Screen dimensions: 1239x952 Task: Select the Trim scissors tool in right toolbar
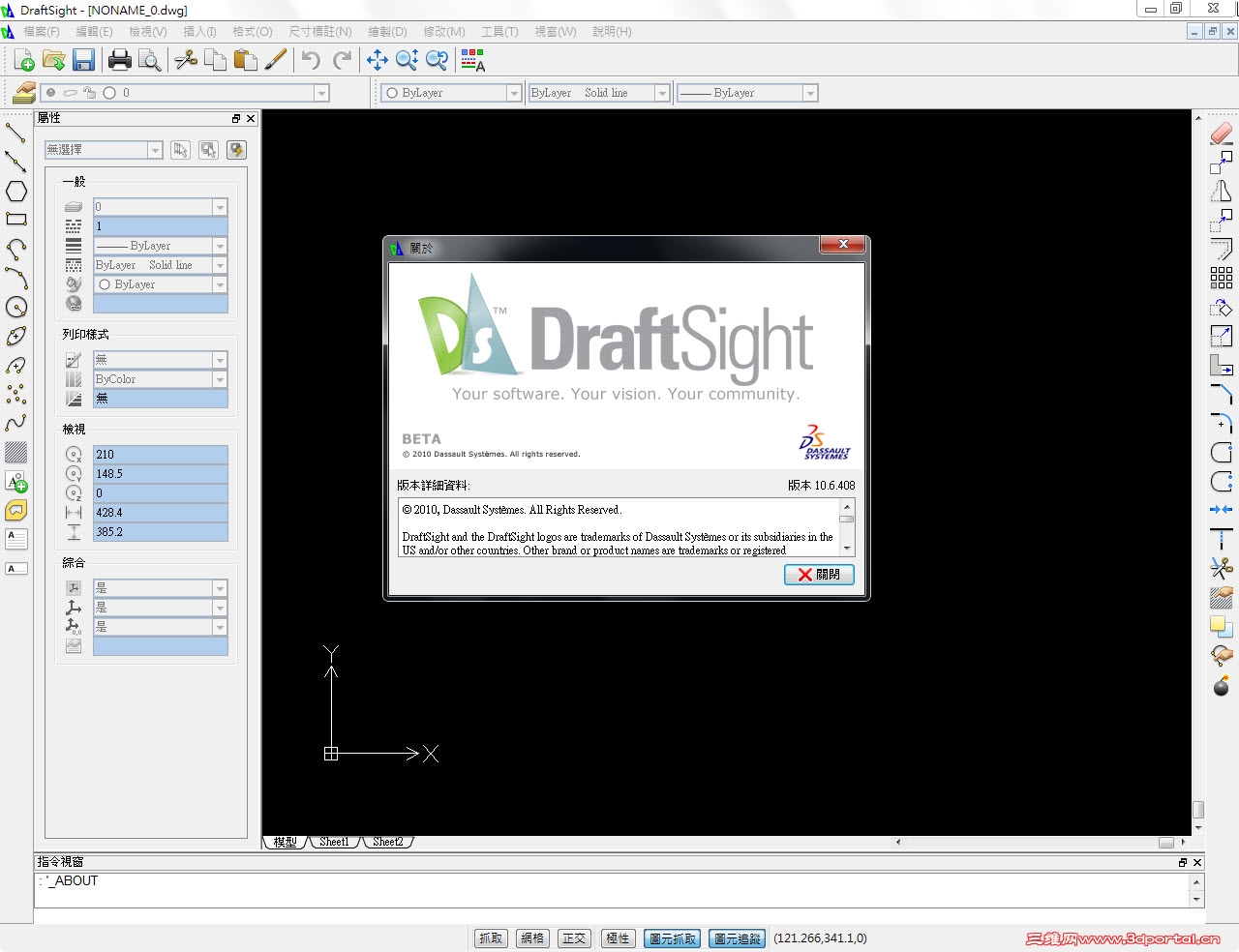pyautogui.click(x=1222, y=568)
